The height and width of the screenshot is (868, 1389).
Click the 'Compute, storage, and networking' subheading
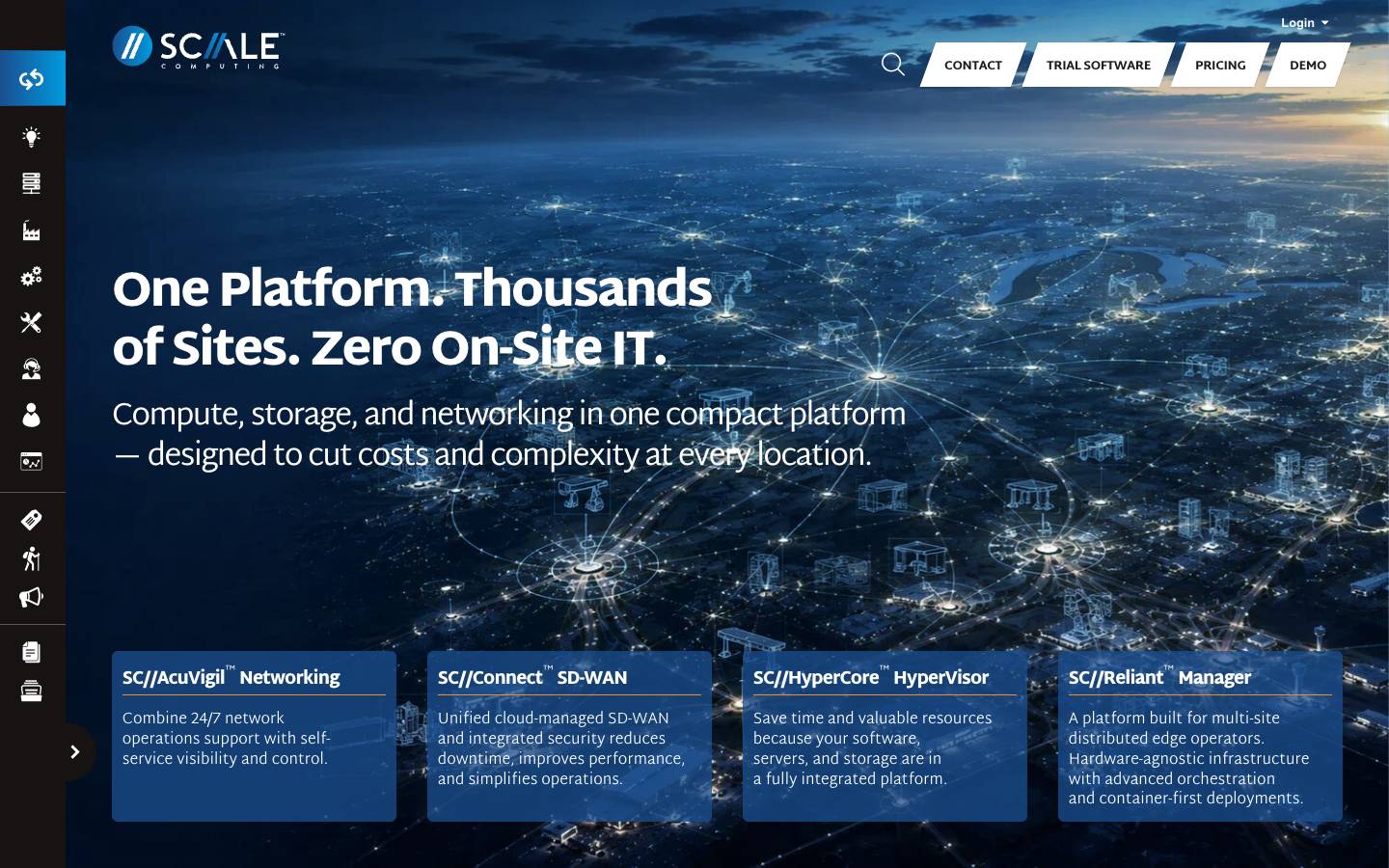[x=509, y=434]
